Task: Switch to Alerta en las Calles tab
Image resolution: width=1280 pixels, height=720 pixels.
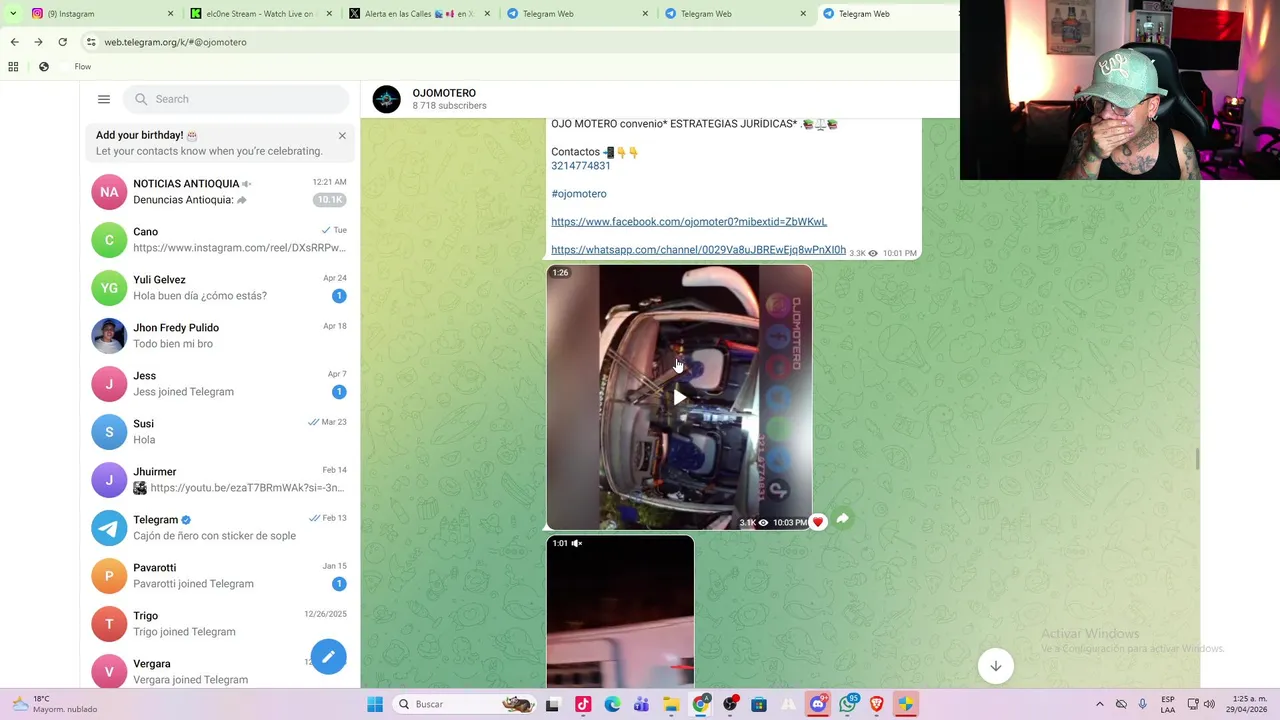Action: pyautogui.click(x=418, y=14)
